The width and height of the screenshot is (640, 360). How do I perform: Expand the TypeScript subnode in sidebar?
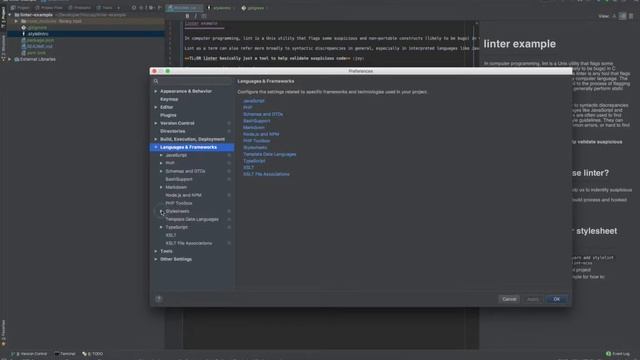click(161, 227)
